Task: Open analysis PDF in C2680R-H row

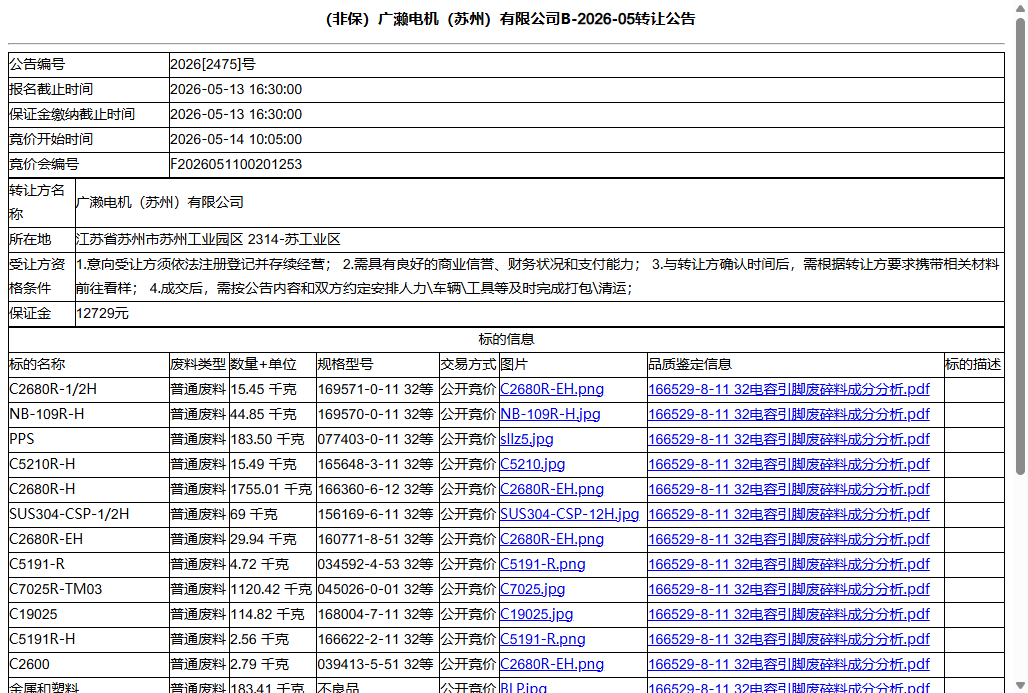Action: click(789, 489)
